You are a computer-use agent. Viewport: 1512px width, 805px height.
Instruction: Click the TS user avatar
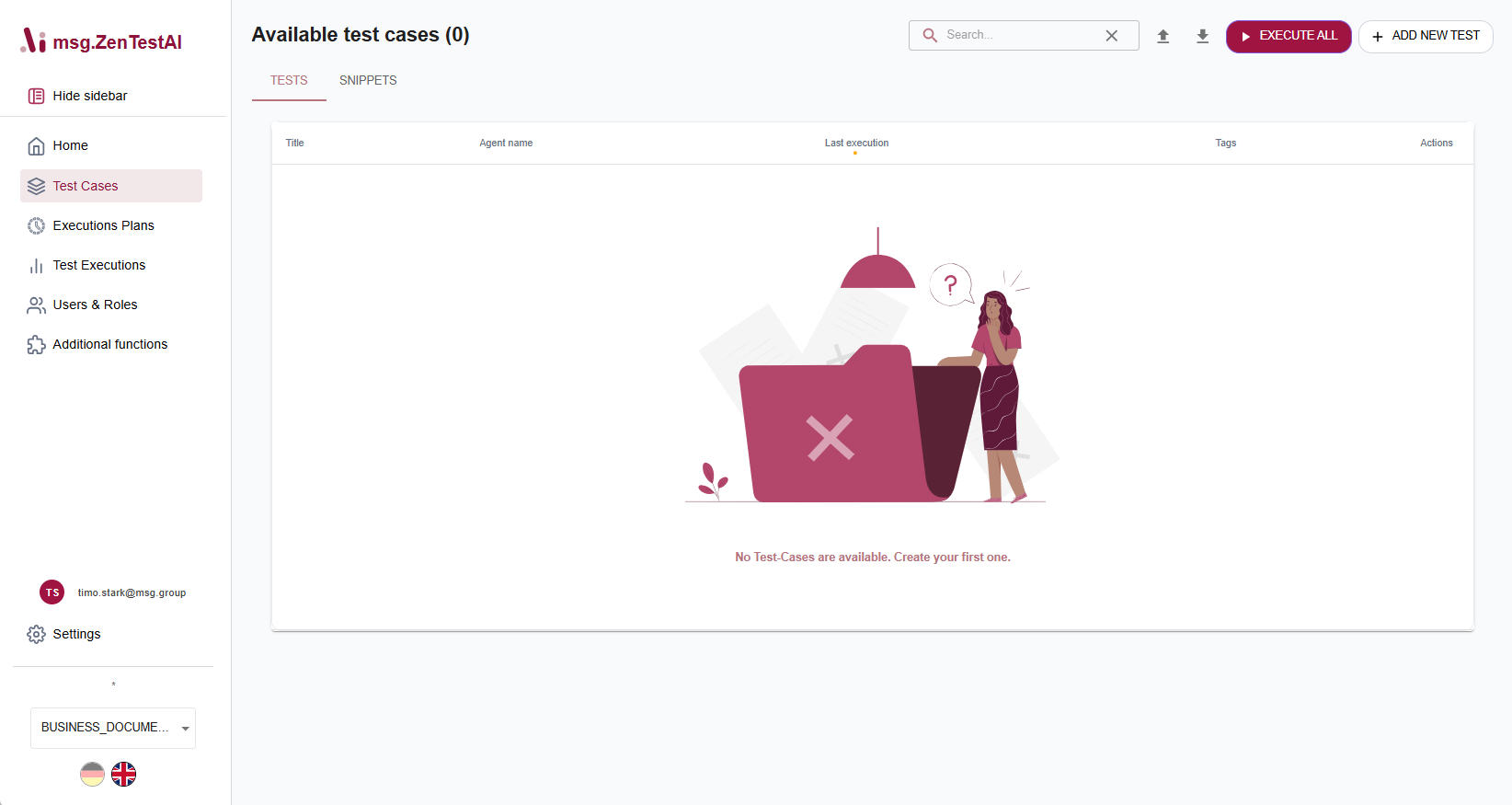point(52,592)
